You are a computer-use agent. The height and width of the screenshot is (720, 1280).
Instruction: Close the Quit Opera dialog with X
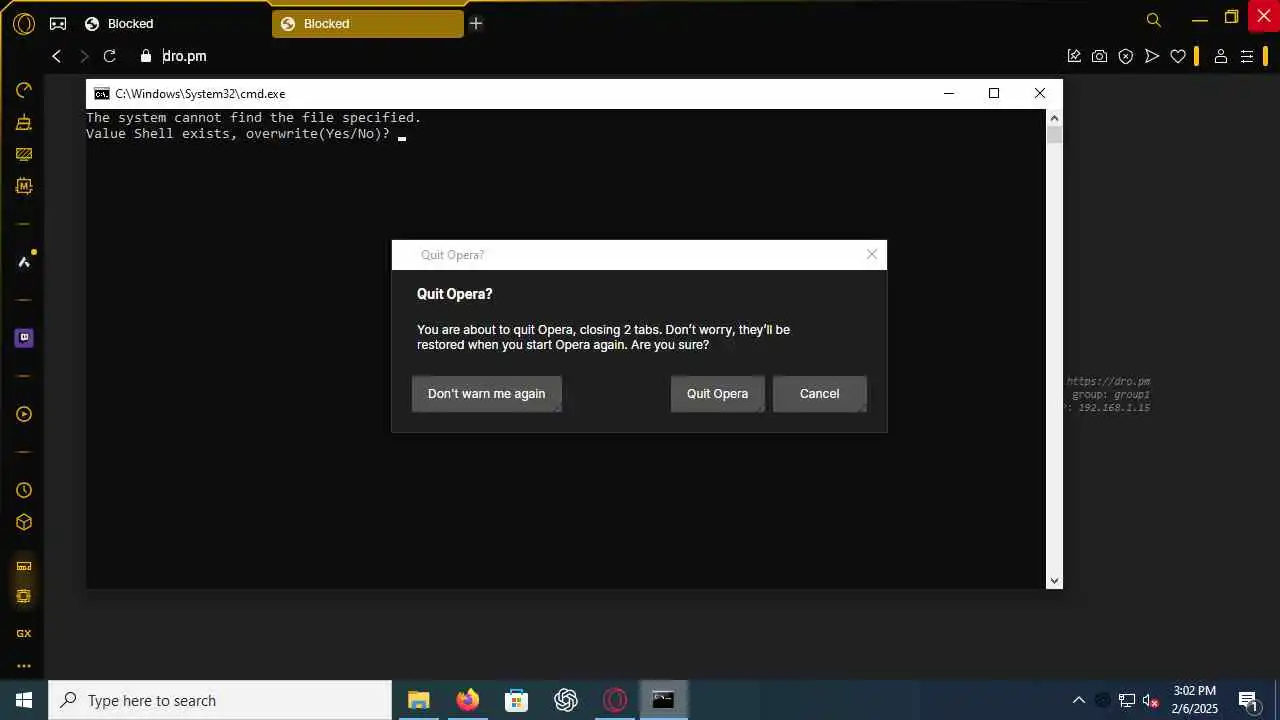point(872,254)
